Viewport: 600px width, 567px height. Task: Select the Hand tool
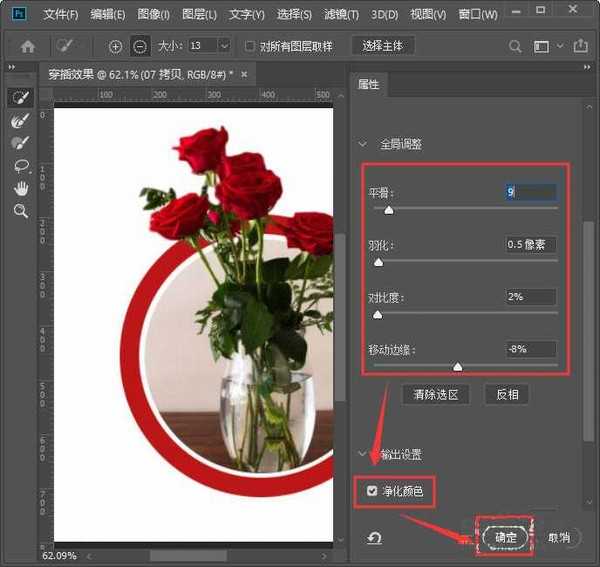[19, 188]
